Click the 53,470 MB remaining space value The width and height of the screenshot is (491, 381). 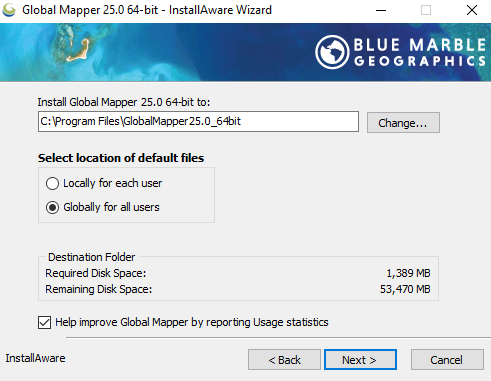pyautogui.click(x=405, y=289)
